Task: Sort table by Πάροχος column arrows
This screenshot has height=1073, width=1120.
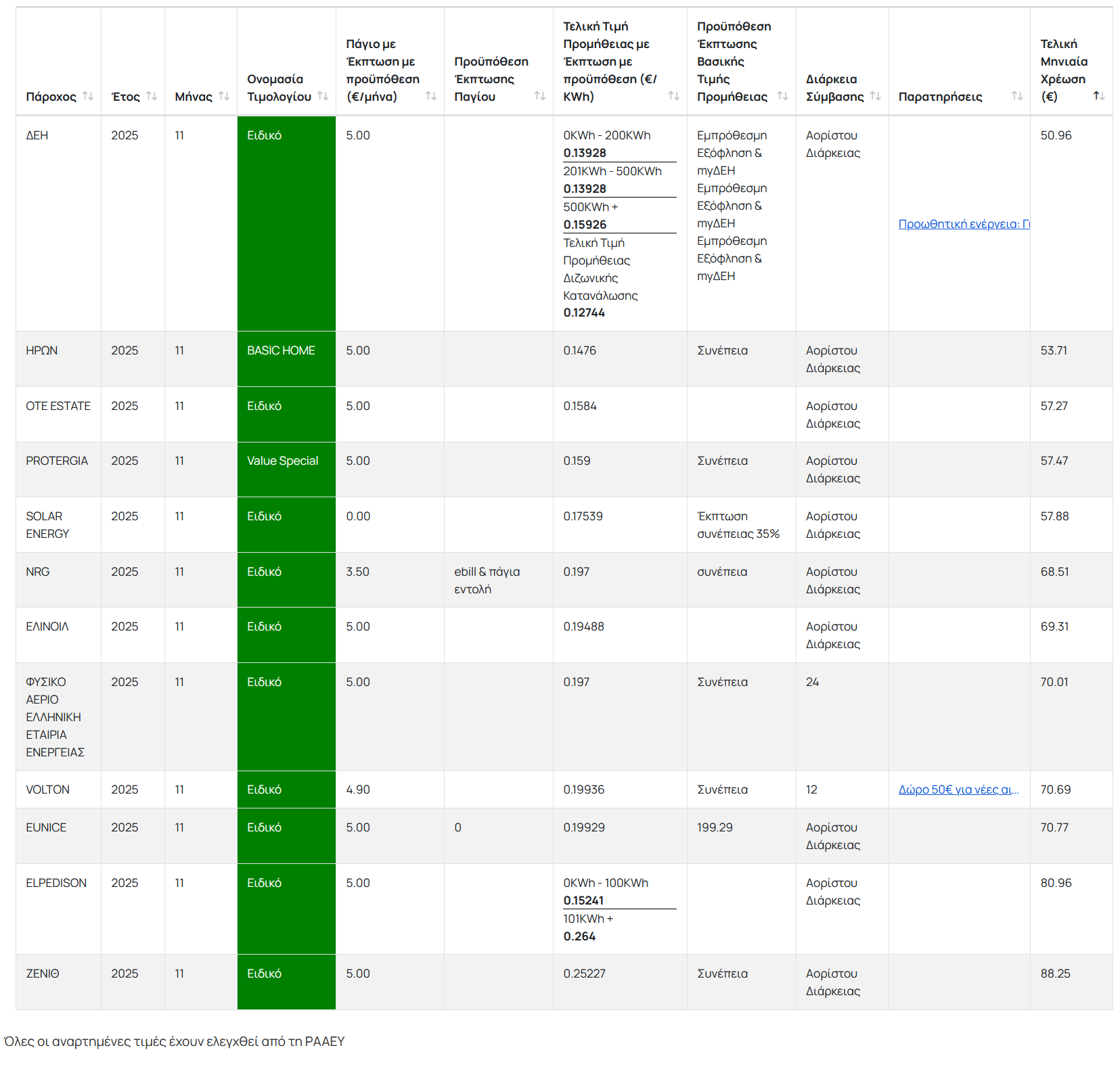Action: click(88, 96)
